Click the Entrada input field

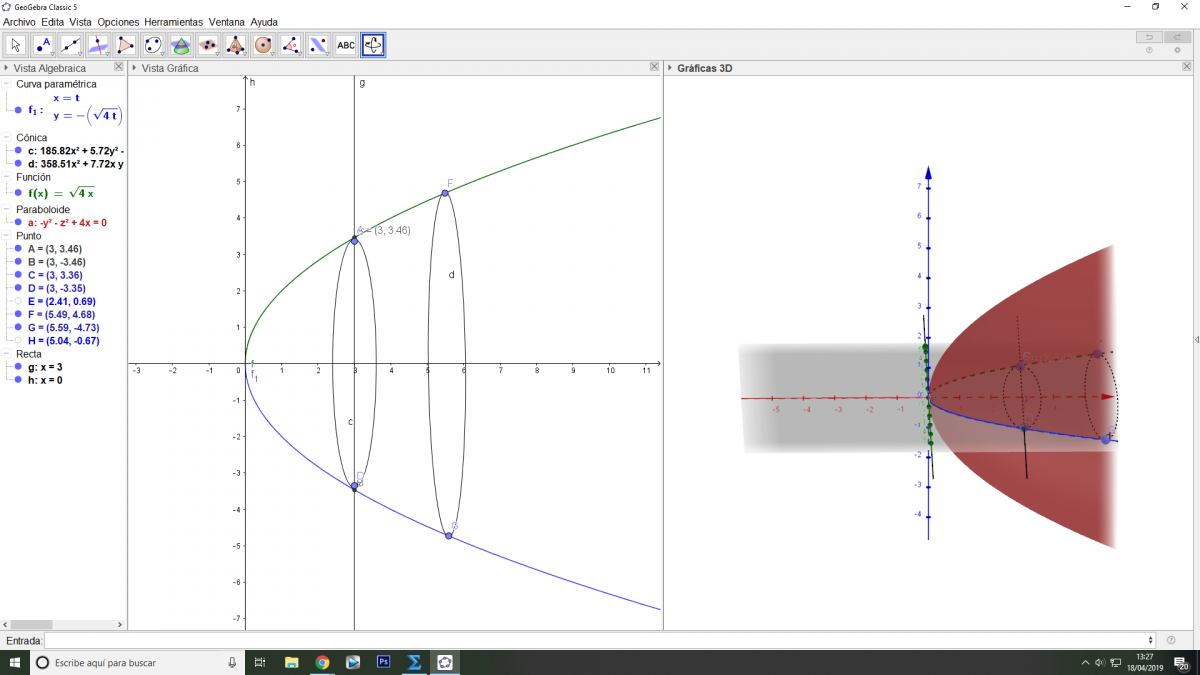tap(598, 640)
